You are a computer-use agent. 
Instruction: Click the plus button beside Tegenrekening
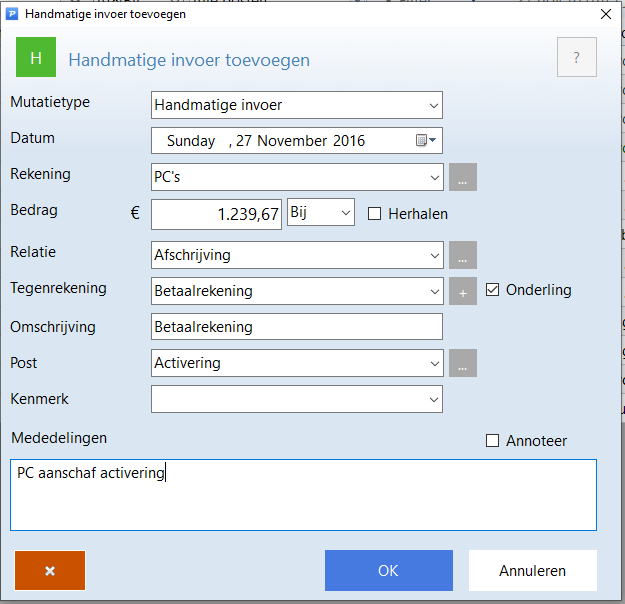coord(463,291)
